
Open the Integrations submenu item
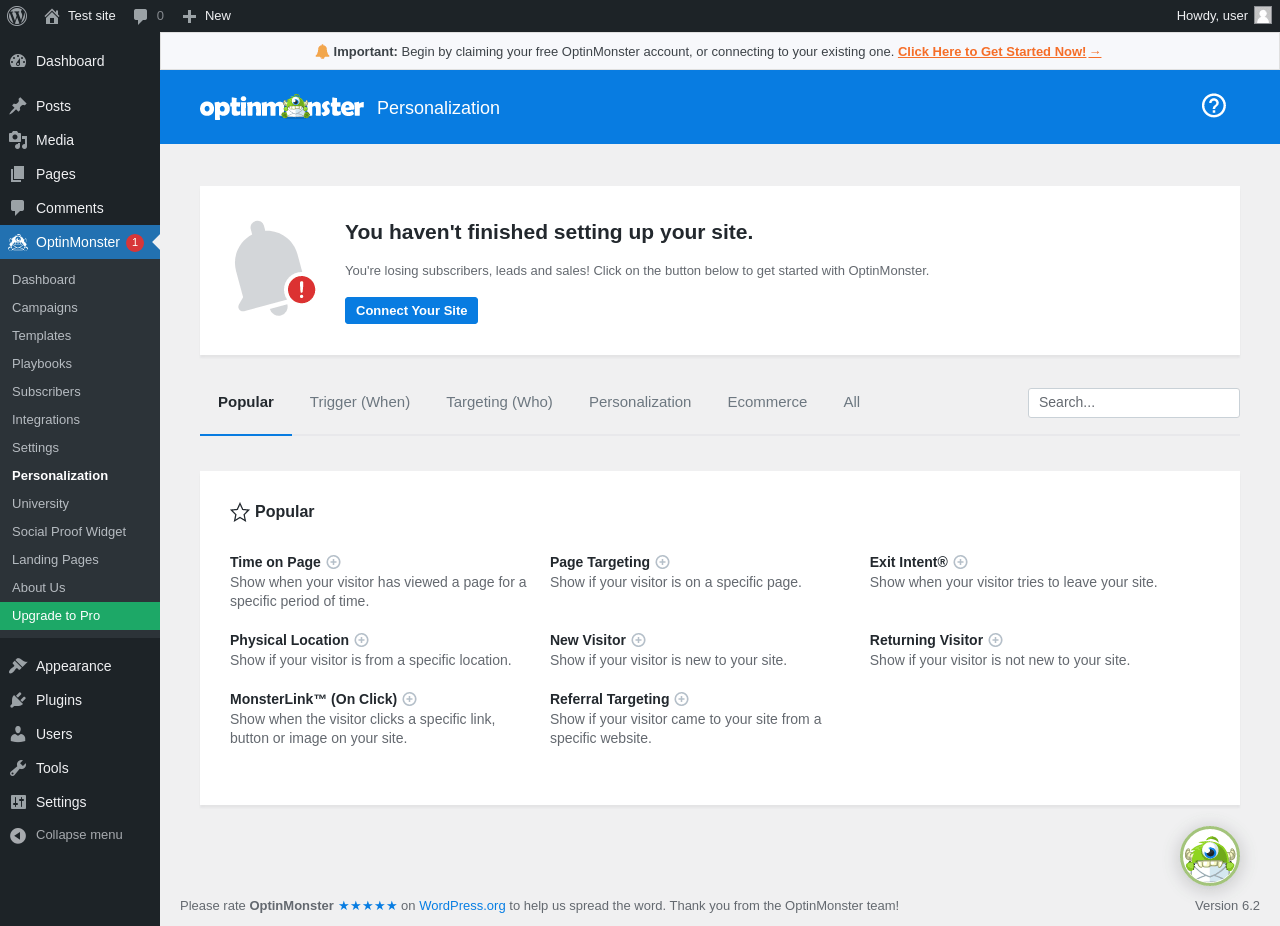tap(80, 420)
